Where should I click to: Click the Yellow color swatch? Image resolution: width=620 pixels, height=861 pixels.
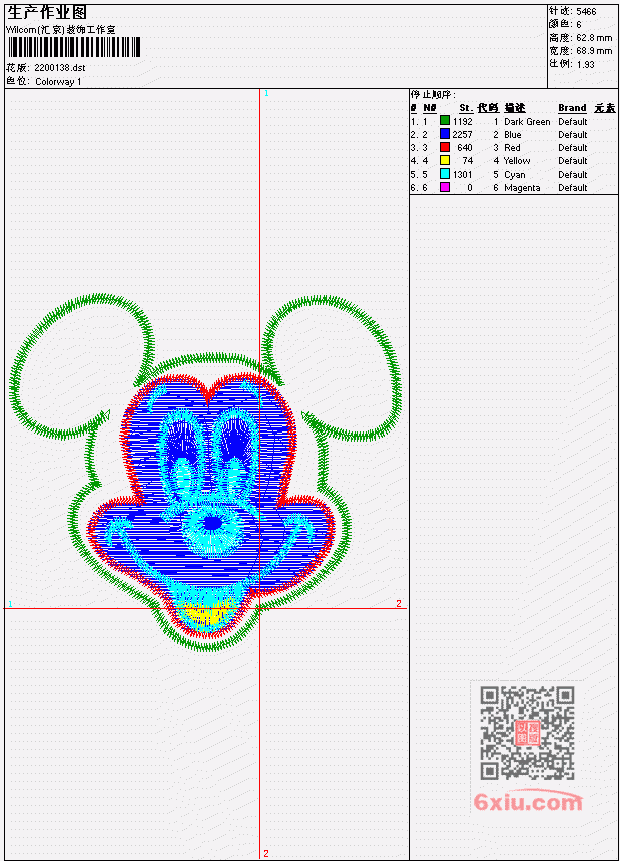(445, 160)
